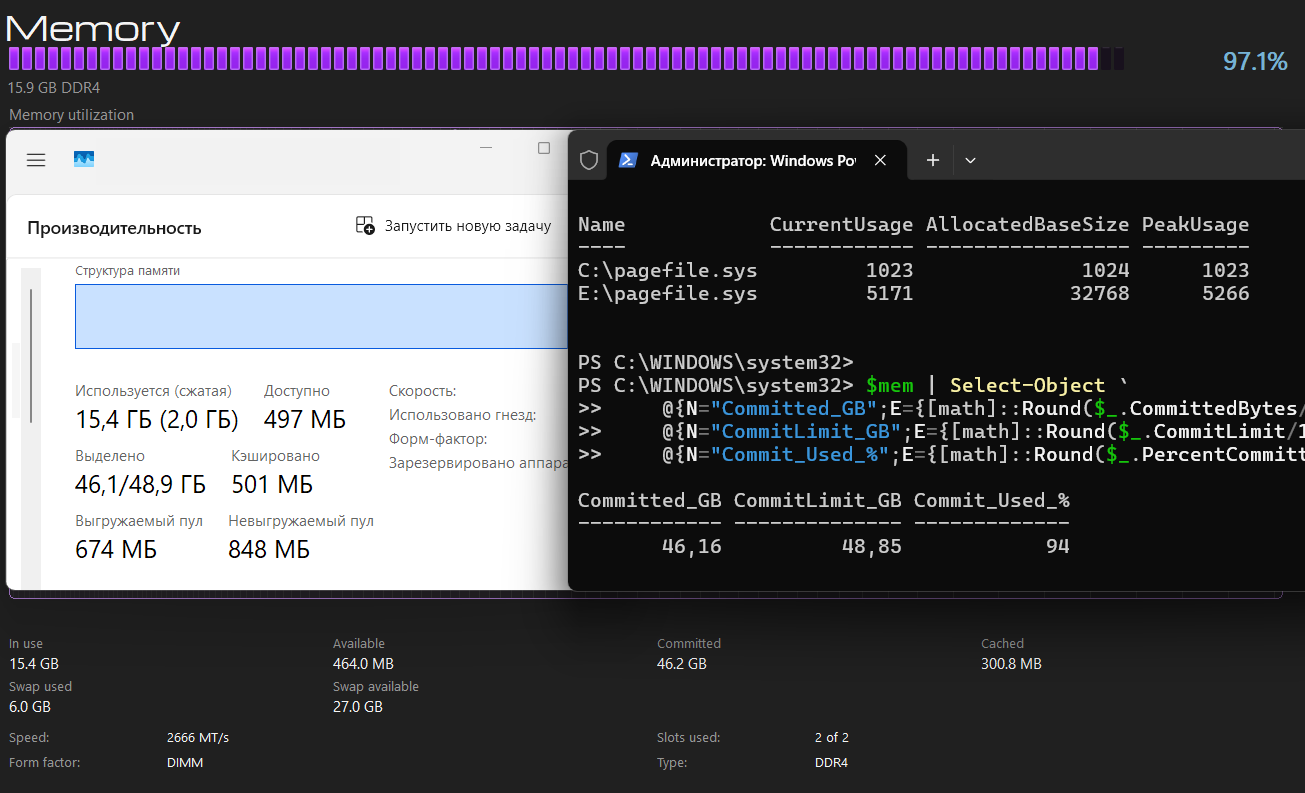The height and width of the screenshot is (793, 1305).
Task: Maximize the Task Manager window
Action: 544,148
